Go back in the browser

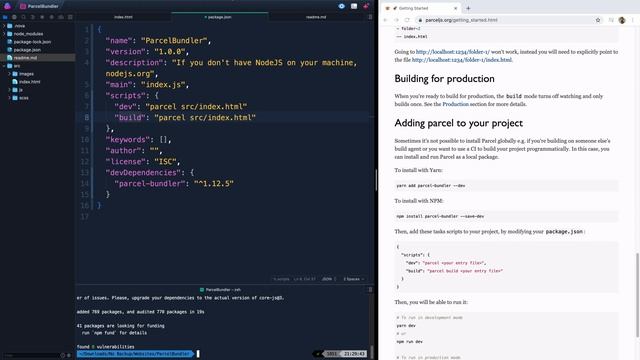(385, 20)
